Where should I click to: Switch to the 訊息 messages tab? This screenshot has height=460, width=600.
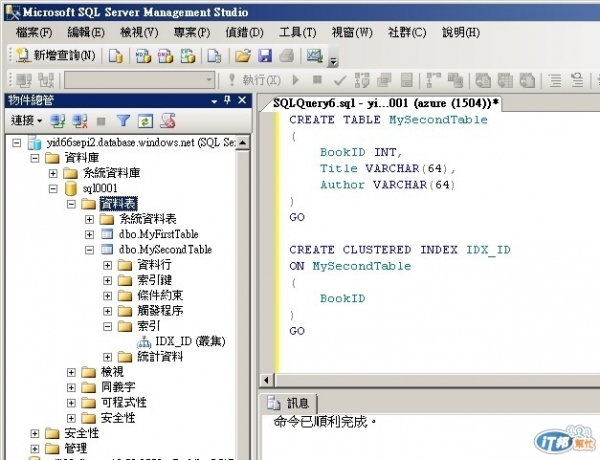pyautogui.click(x=291, y=403)
